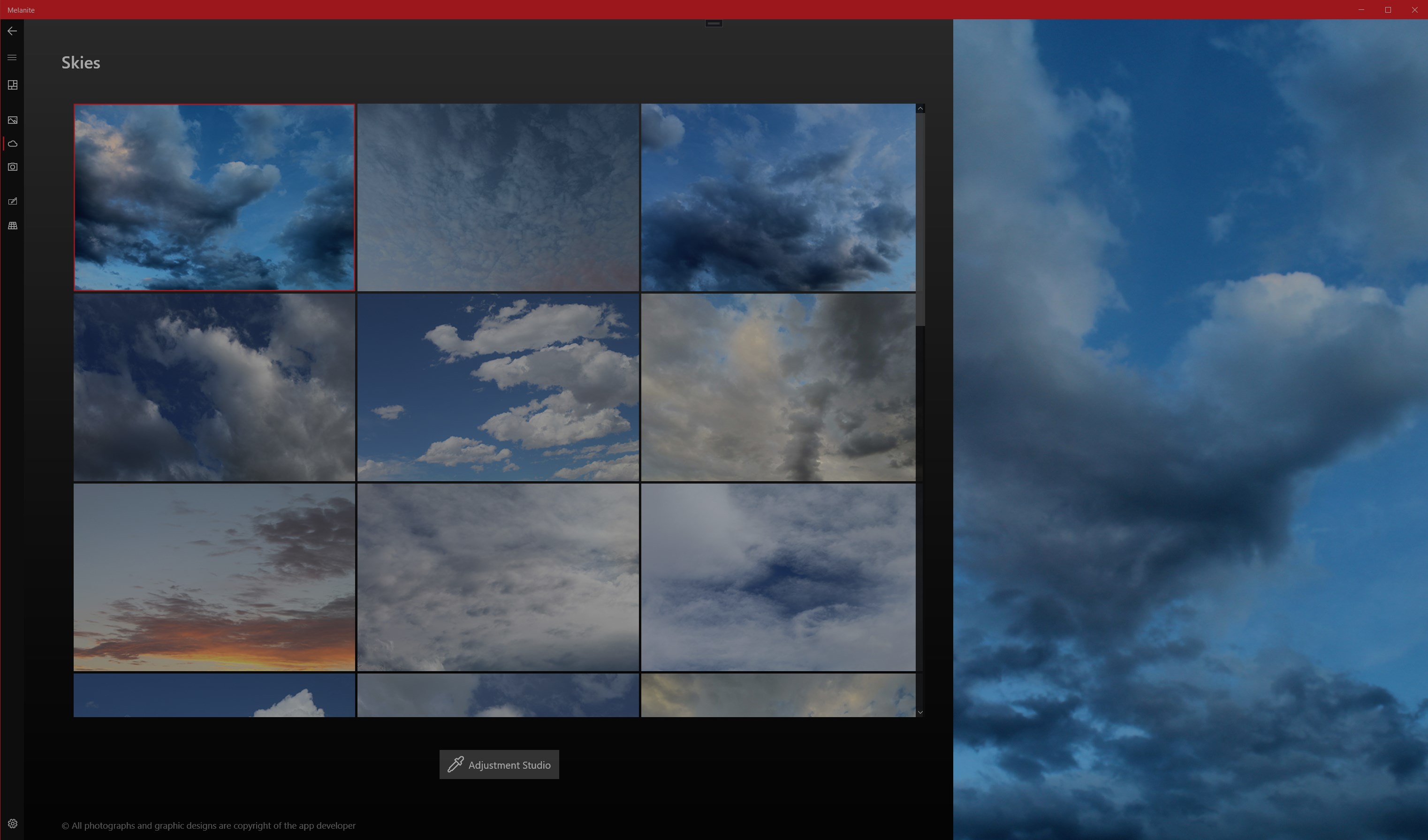Select the red-bordered stormy blue sky thumbnail

coord(214,197)
